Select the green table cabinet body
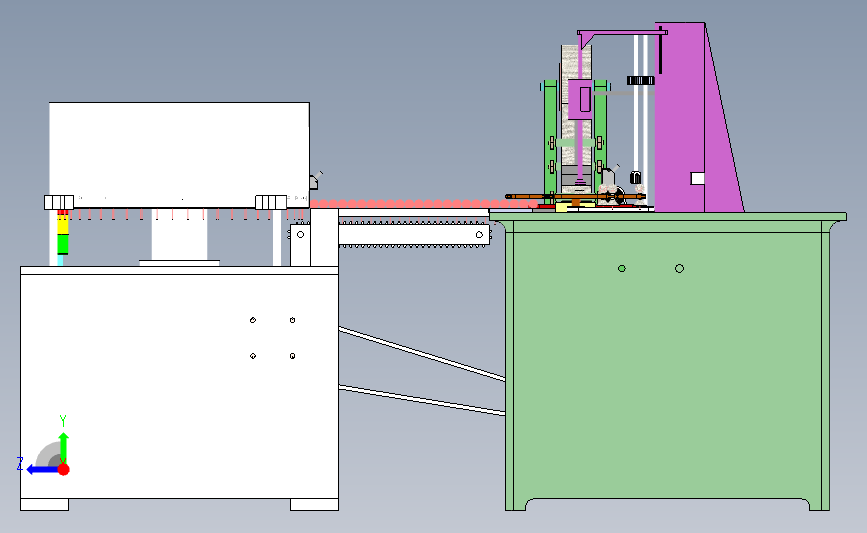The width and height of the screenshot is (867, 533). tap(667, 365)
